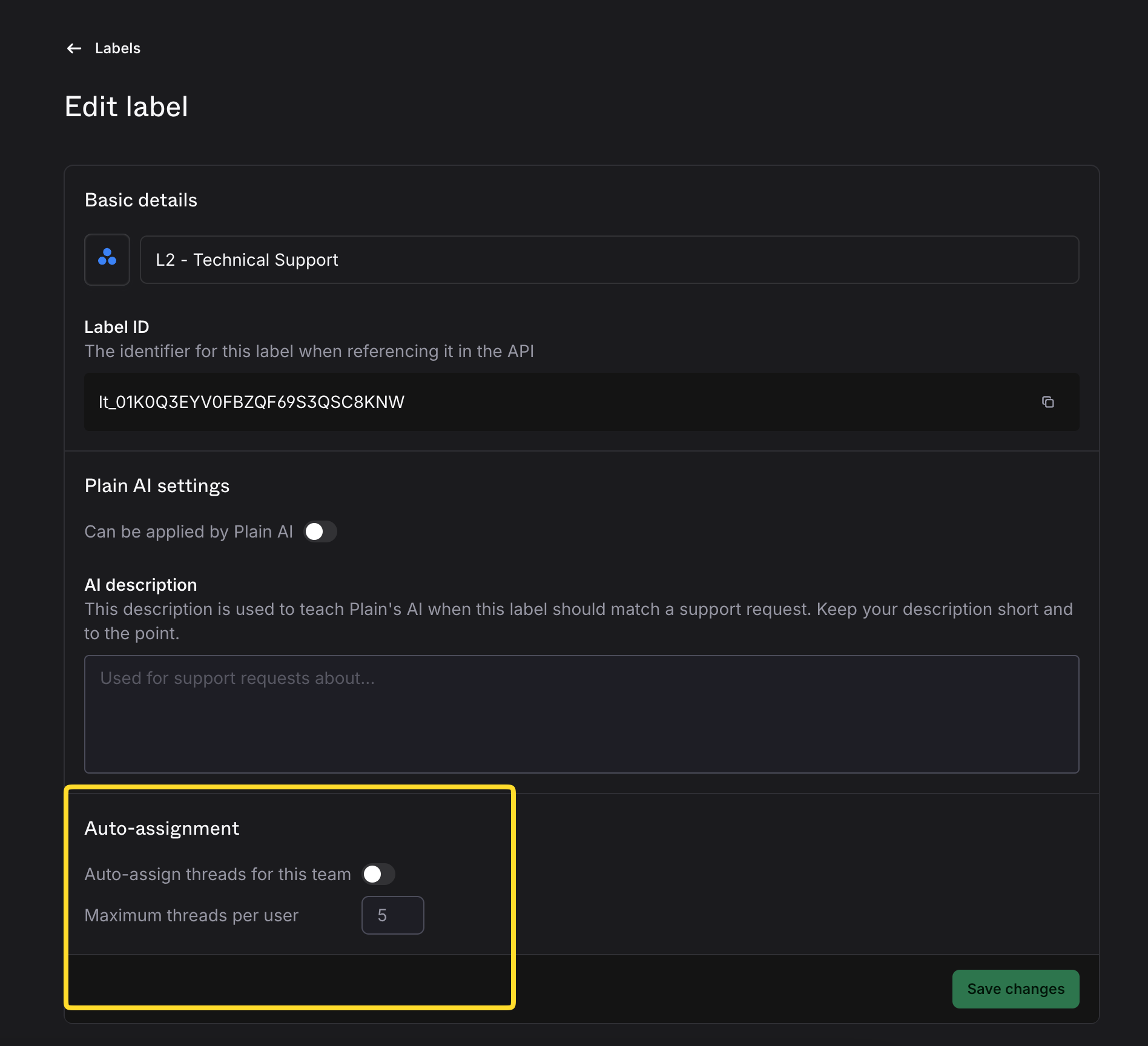The width and height of the screenshot is (1148, 1046).
Task: Click the 'Basic details' section heading
Action: coord(141,200)
